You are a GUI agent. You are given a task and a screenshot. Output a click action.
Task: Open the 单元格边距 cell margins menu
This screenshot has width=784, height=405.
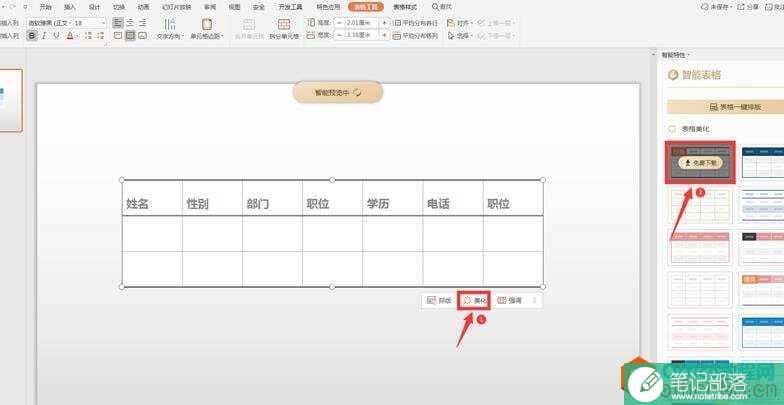point(206,30)
